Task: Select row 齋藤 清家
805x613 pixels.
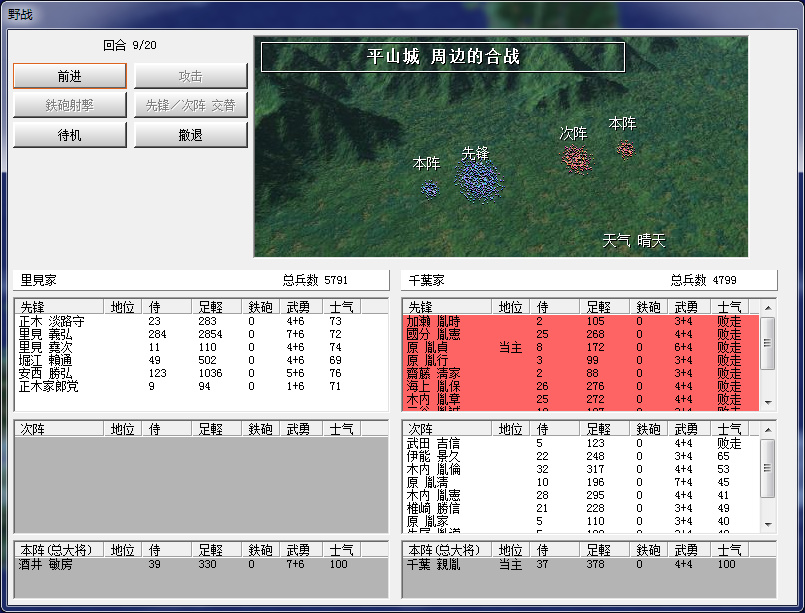Action: [581, 373]
